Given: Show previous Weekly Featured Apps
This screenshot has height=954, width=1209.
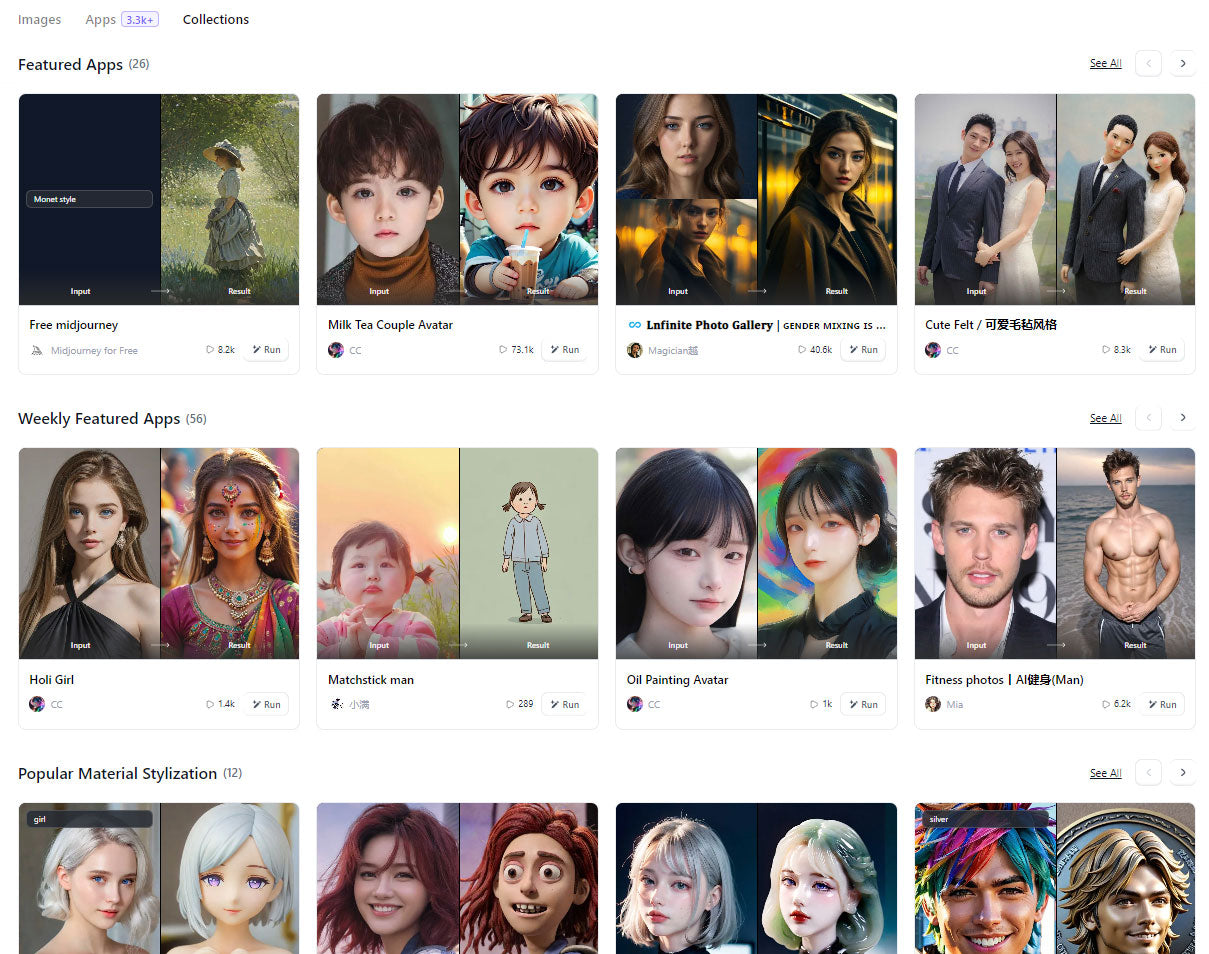Looking at the screenshot, I should (x=1148, y=418).
